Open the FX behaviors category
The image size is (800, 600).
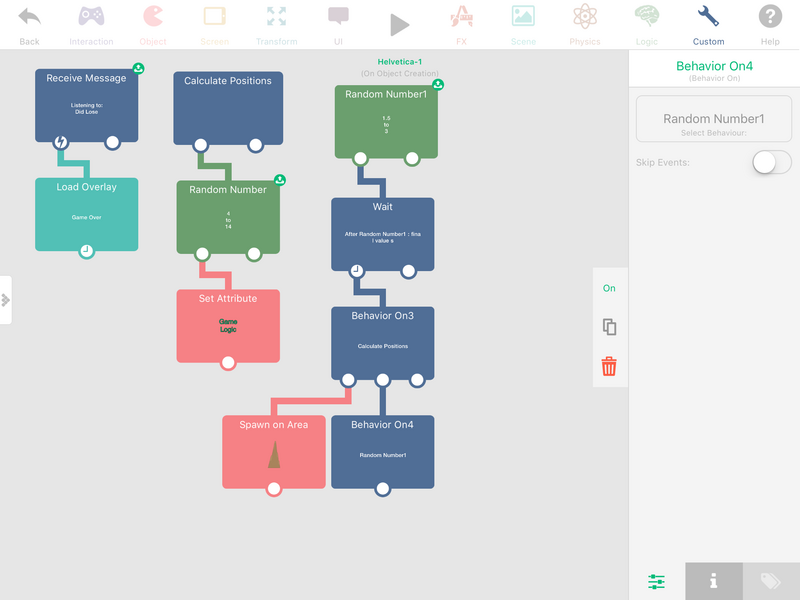461,24
